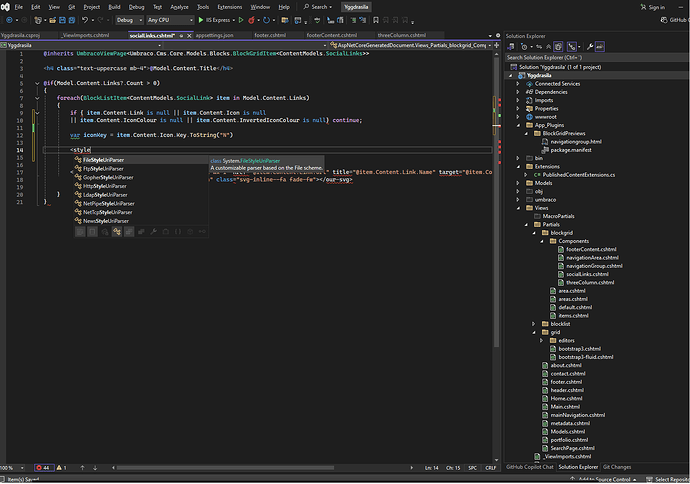Viewport: 690px width, 484px height.
Task: Toggle bookmark icon in main toolbar
Action: (x=376, y=20)
